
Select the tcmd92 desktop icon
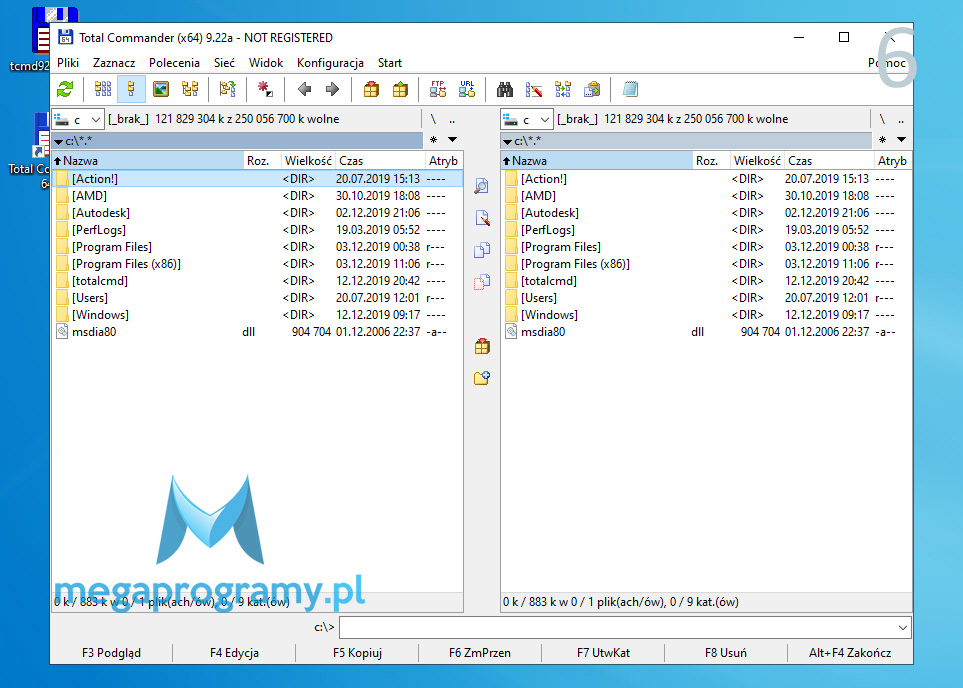tap(40, 39)
